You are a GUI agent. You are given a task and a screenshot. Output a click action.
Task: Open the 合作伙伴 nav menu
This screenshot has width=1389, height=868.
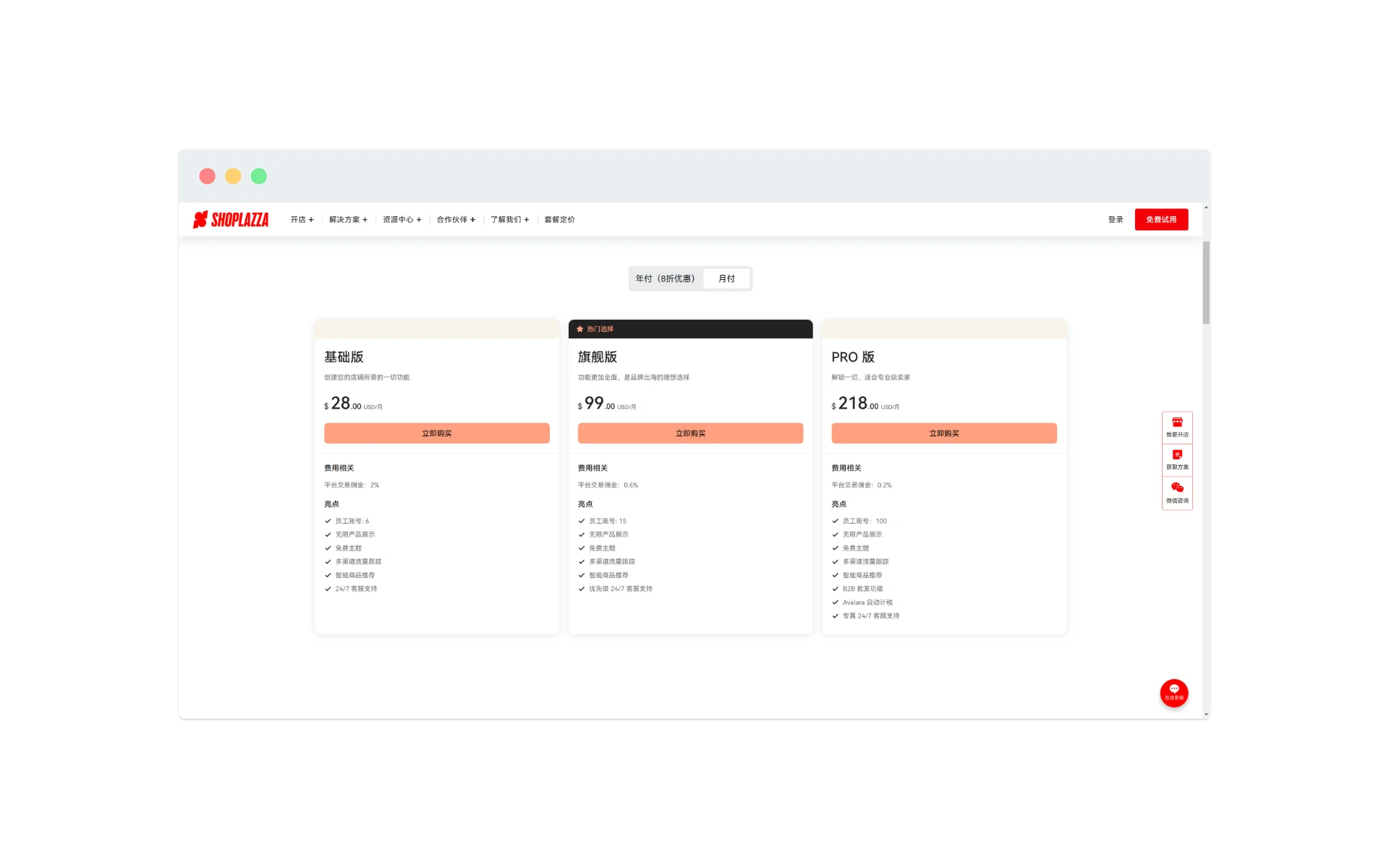(456, 219)
